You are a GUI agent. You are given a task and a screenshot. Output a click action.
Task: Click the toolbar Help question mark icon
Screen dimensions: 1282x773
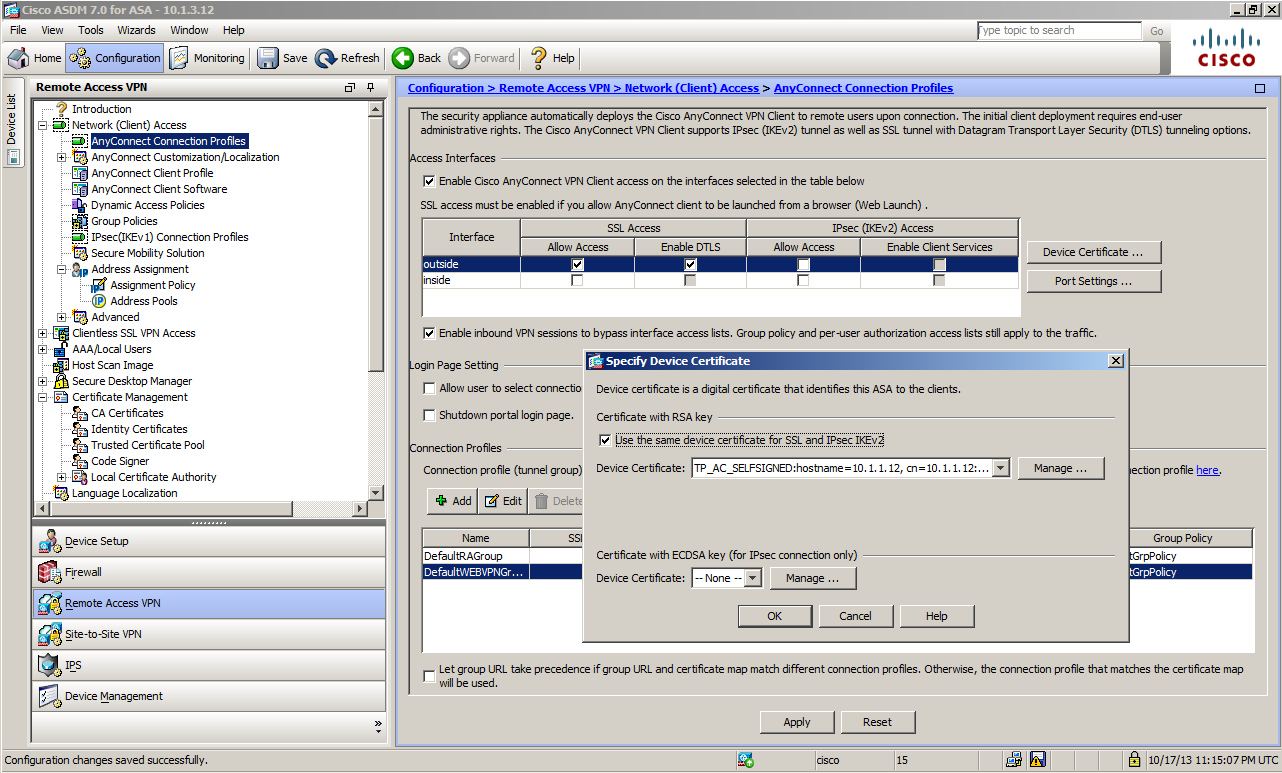539,58
